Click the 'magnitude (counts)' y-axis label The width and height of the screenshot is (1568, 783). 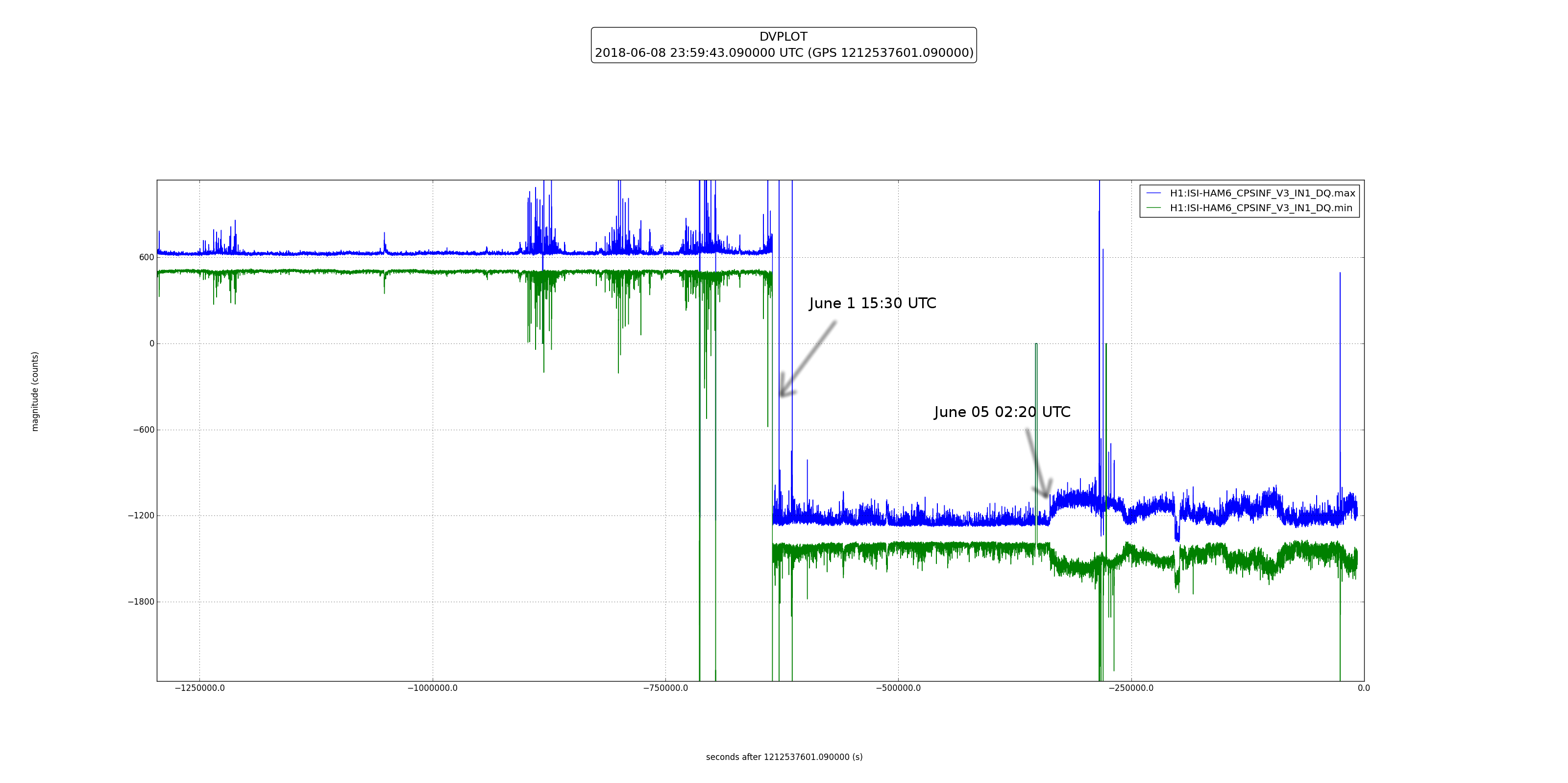(35, 391)
